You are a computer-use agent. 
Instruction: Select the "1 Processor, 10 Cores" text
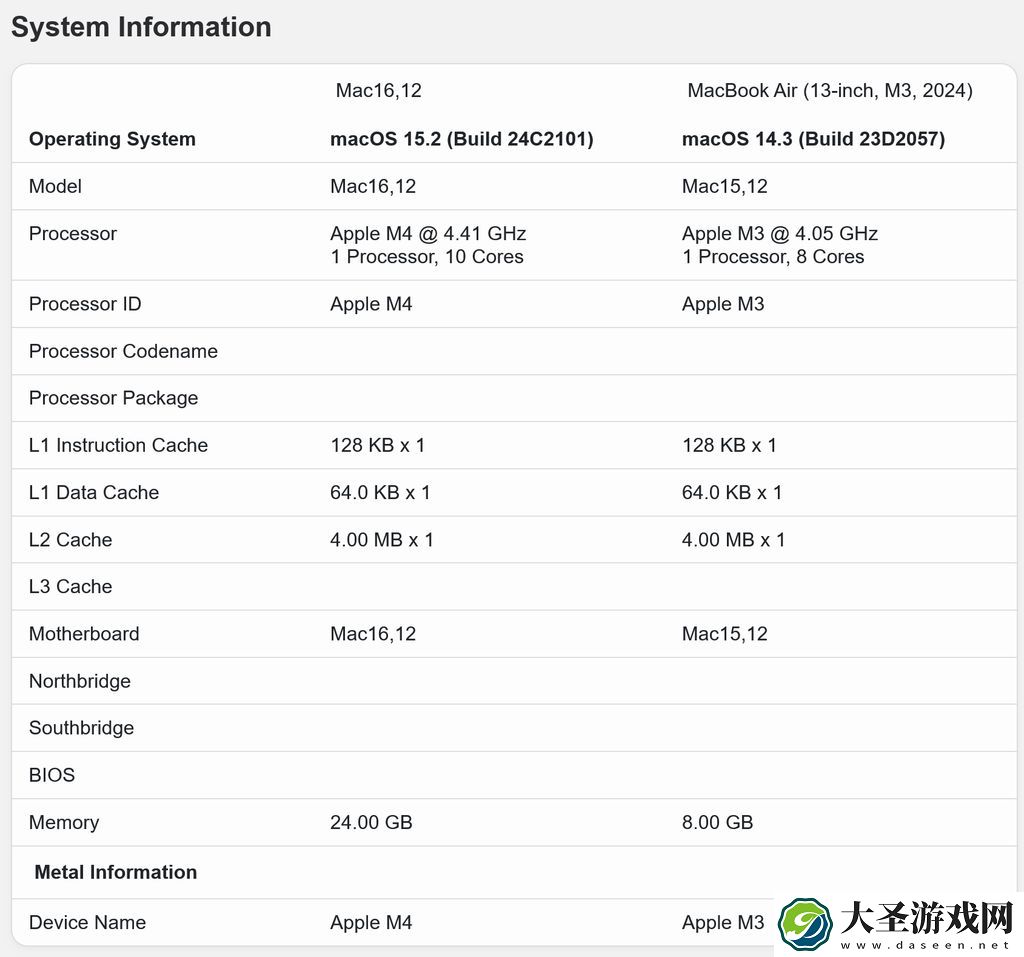(x=426, y=257)
